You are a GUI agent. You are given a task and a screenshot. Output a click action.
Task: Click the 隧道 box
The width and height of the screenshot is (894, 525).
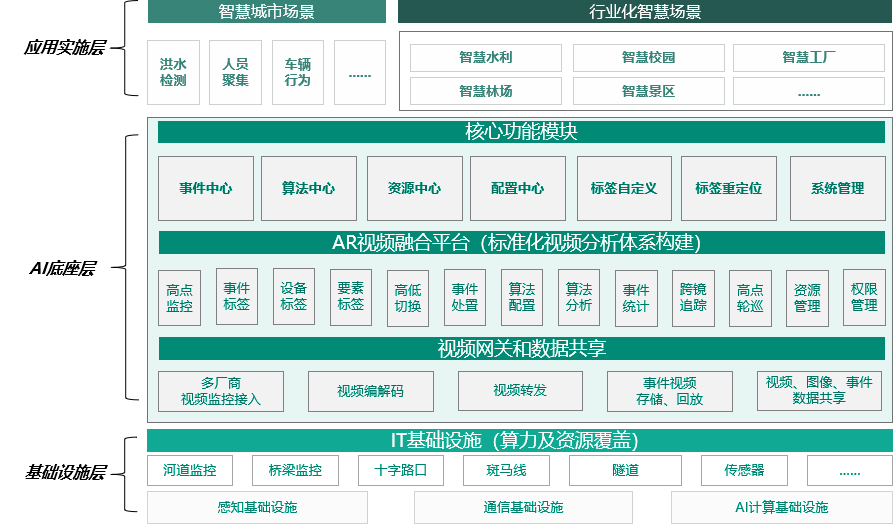coord(625,470)
